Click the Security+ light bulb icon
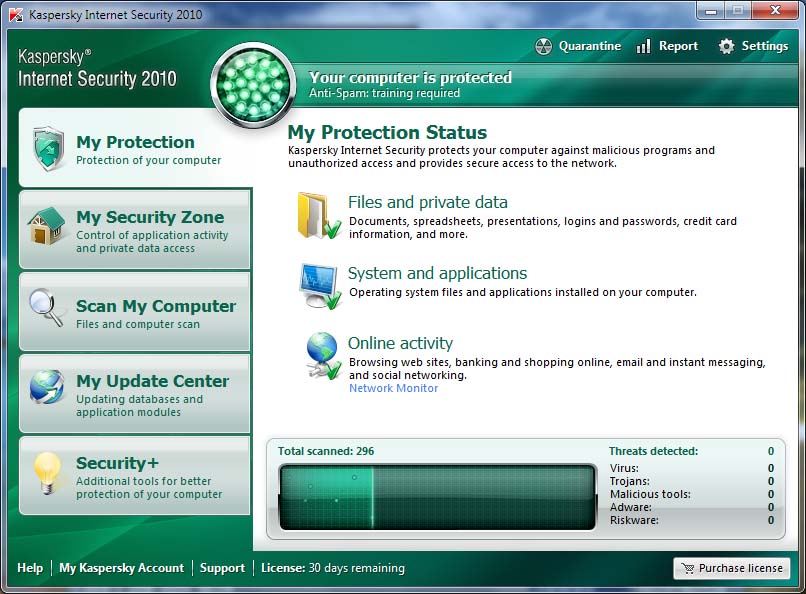 tap(48, 473)
